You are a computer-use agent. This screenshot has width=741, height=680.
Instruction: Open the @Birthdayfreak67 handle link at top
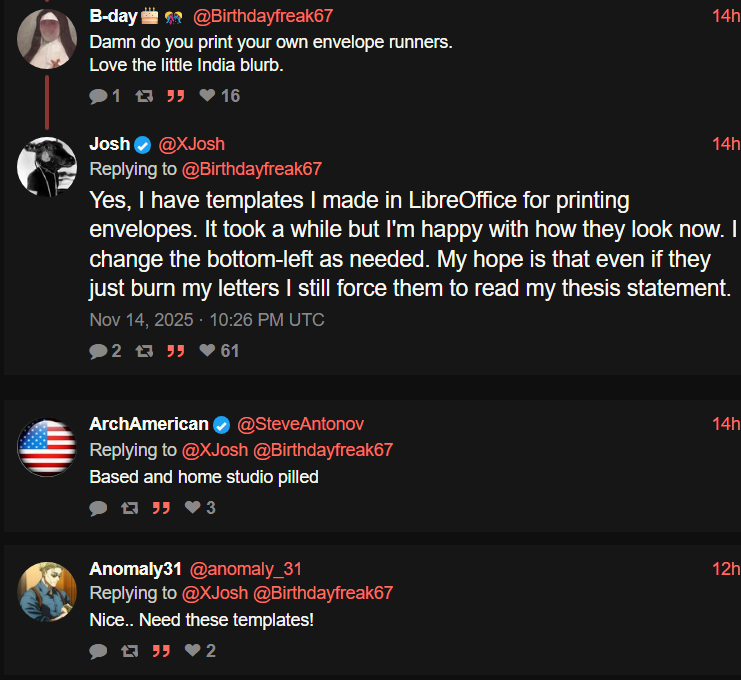pos(262,16)
